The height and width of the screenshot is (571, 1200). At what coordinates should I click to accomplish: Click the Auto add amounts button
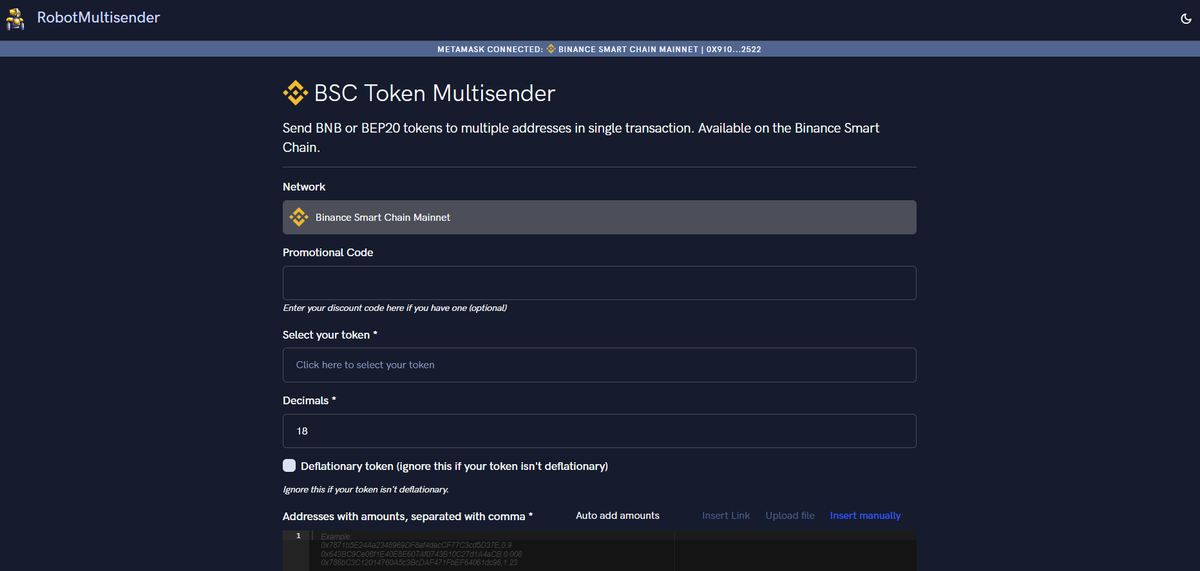point(618,516)
